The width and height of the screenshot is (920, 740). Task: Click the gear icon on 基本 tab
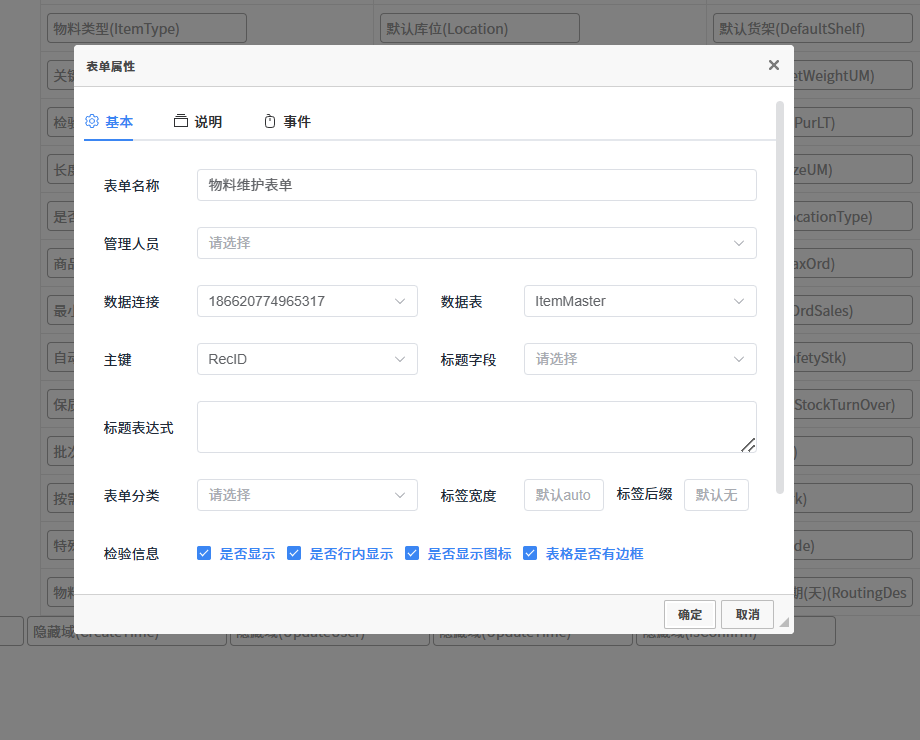point(92,121)
